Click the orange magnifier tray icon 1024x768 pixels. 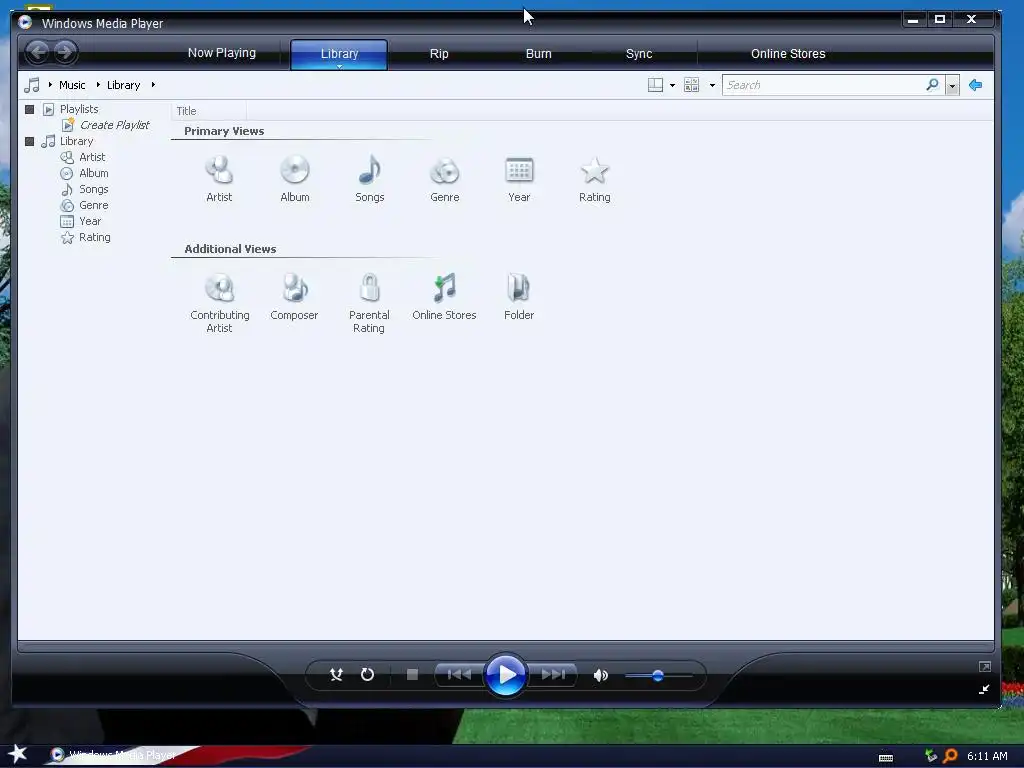pyautogui.click(x=950, y=756)
